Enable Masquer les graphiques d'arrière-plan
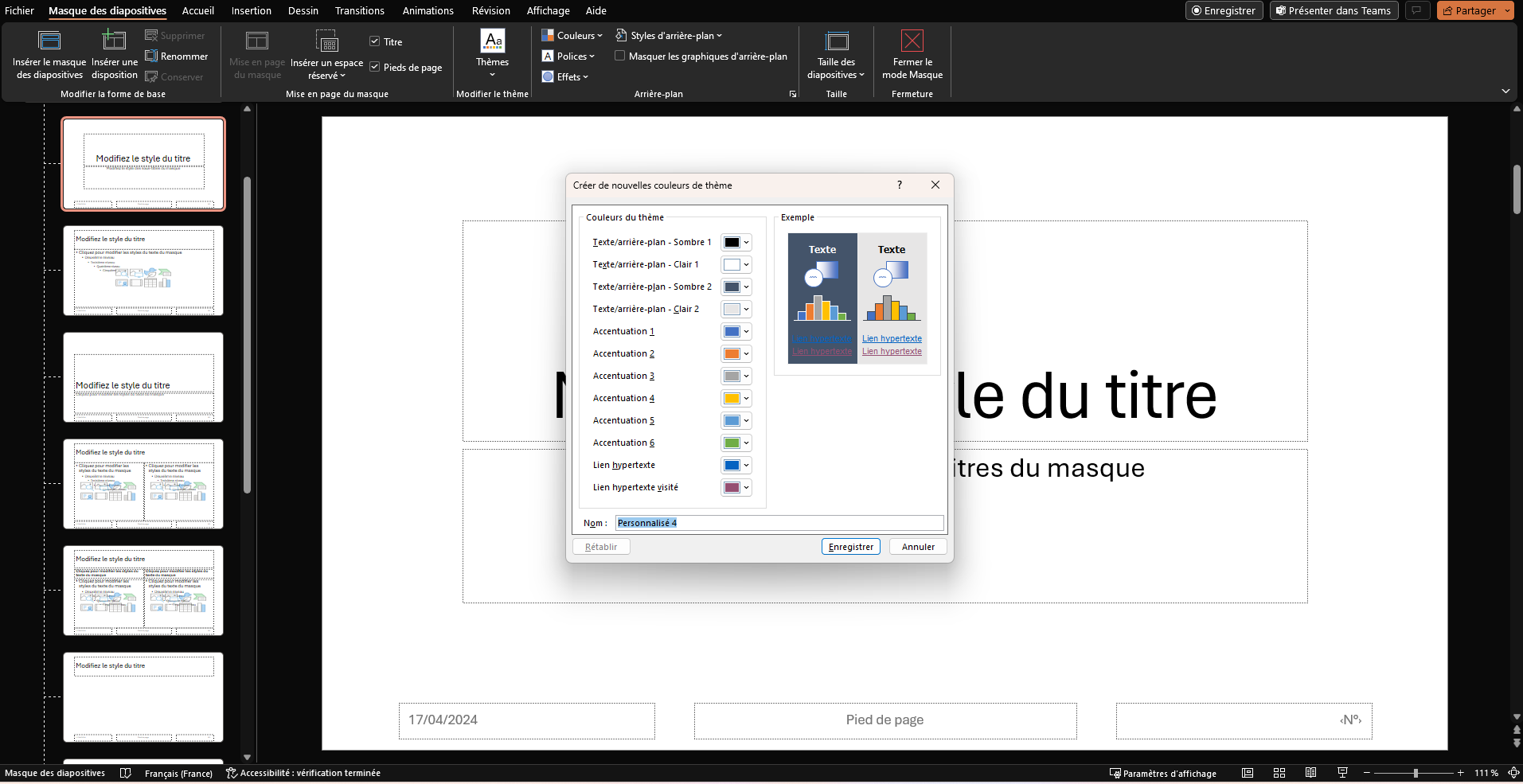 coord(619,56)
